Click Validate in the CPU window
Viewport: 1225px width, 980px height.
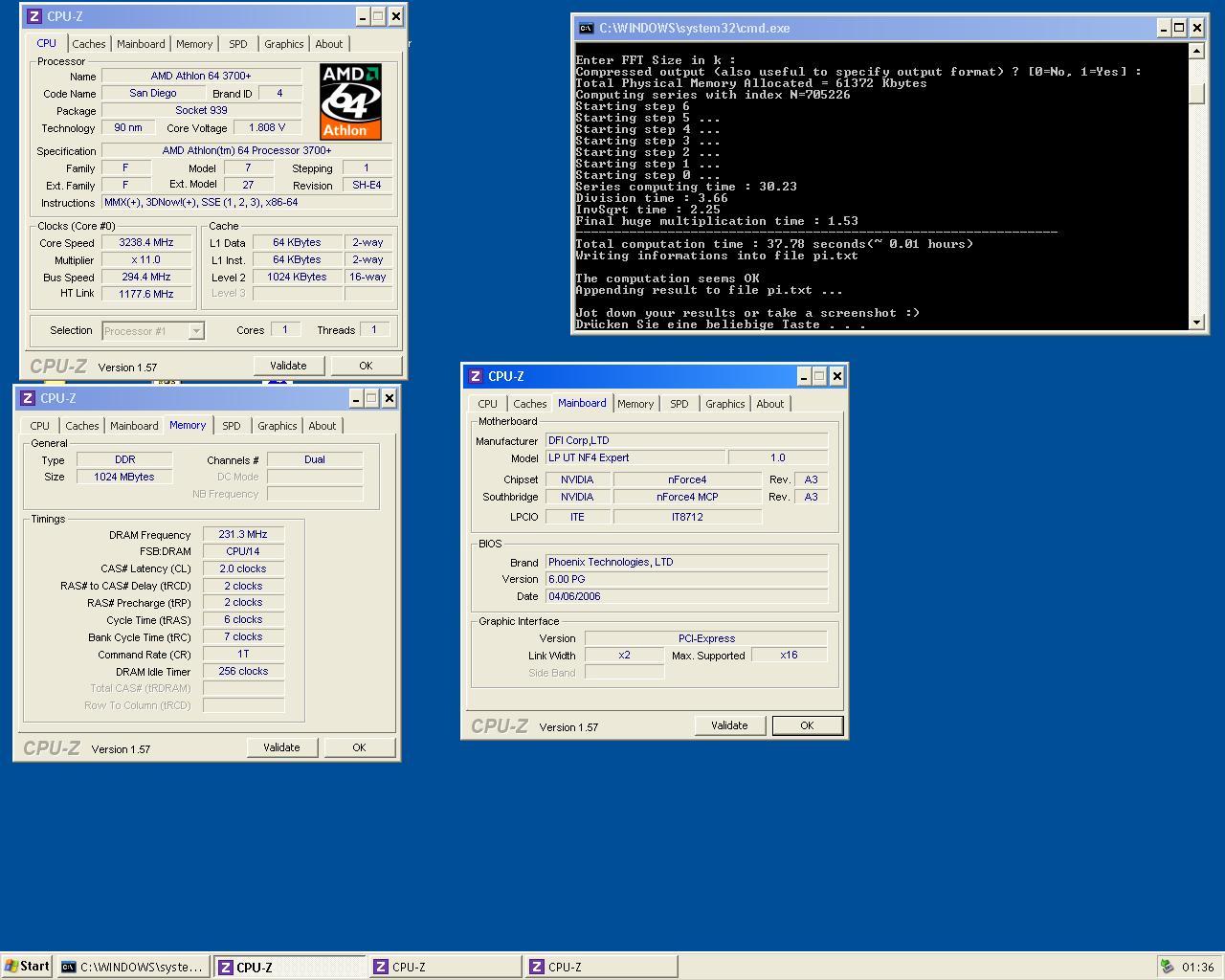pyautogui.click(x=288, y=366)
